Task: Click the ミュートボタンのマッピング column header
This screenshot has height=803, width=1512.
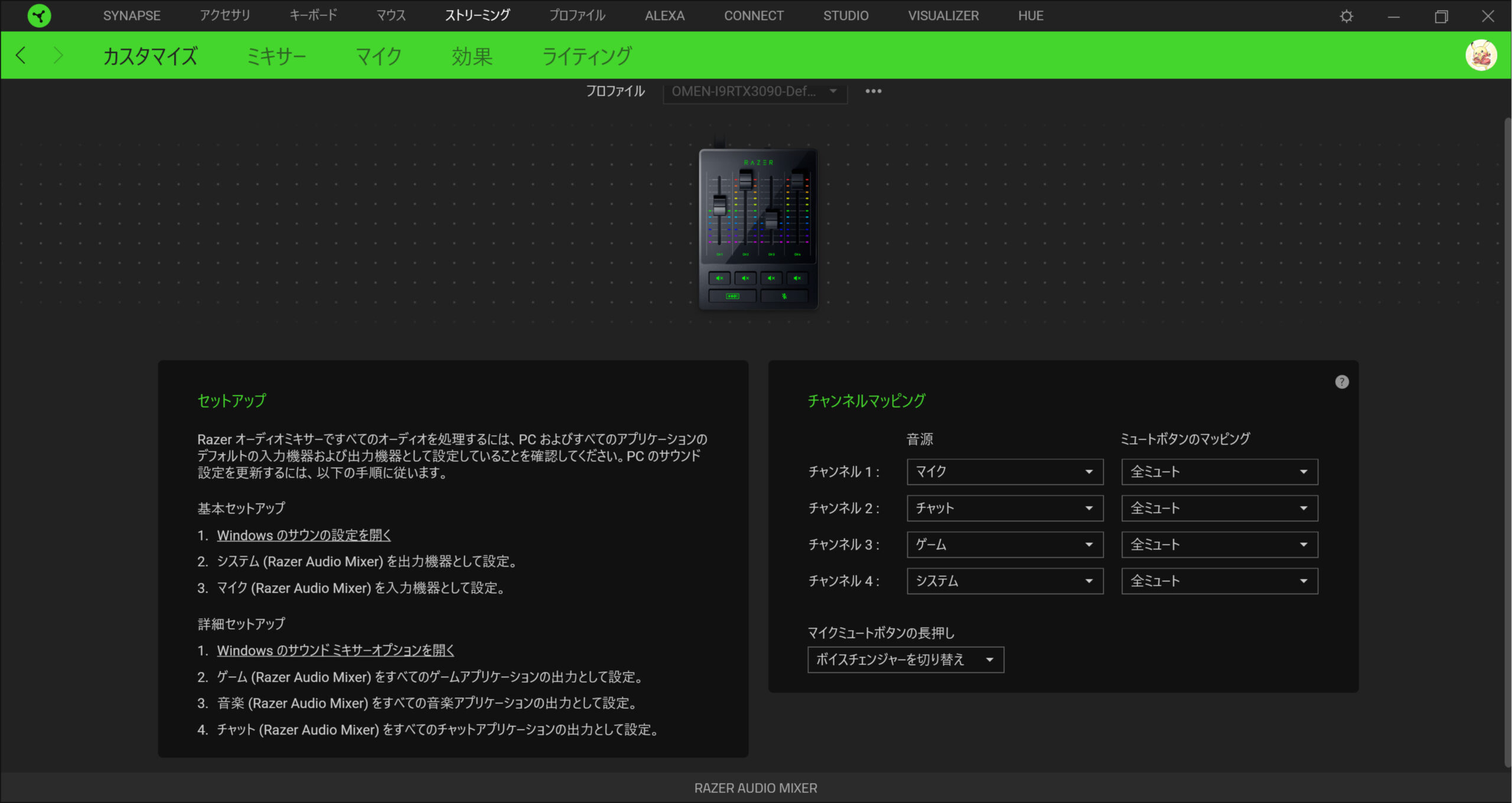Action: 1185,439
